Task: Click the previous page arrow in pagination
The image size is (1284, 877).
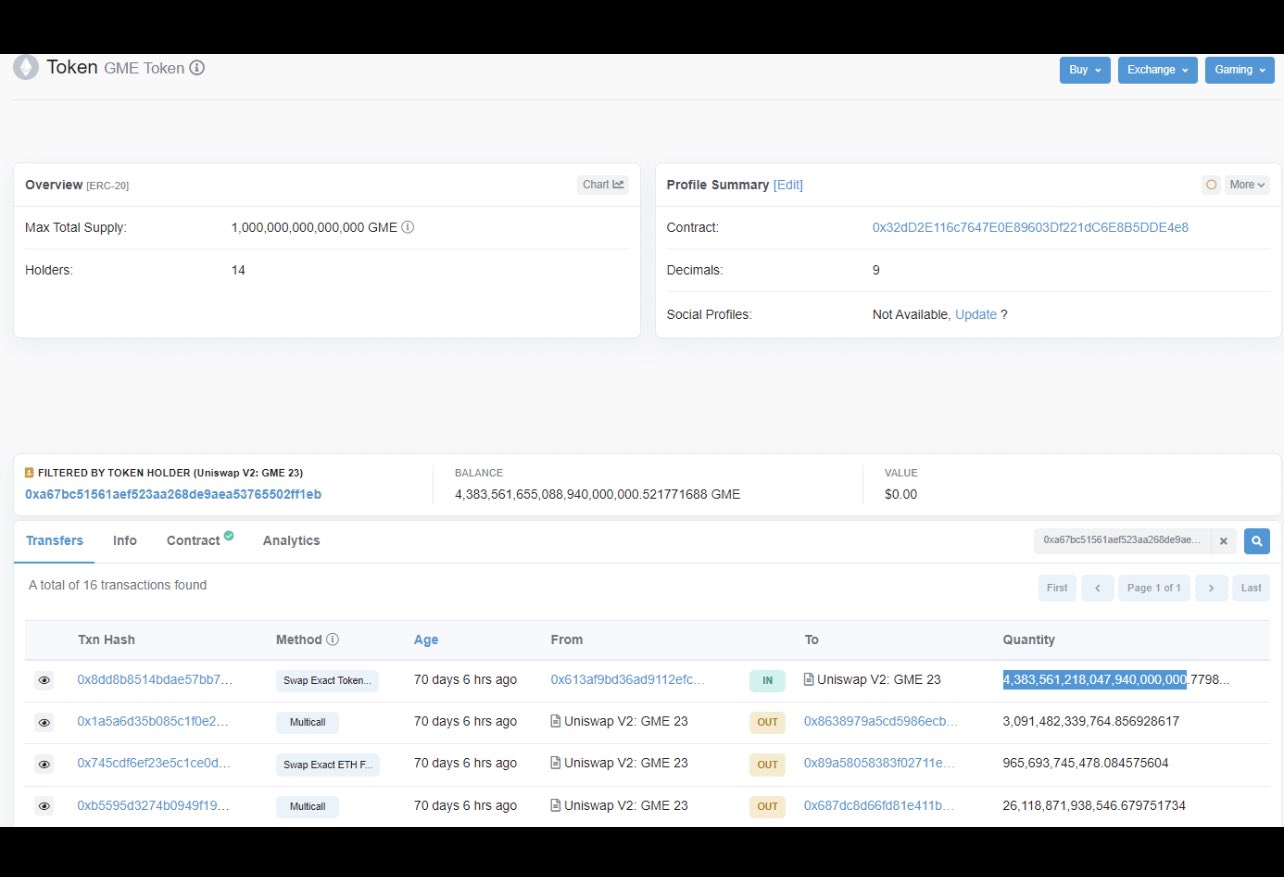Action: coord(1097,588)
